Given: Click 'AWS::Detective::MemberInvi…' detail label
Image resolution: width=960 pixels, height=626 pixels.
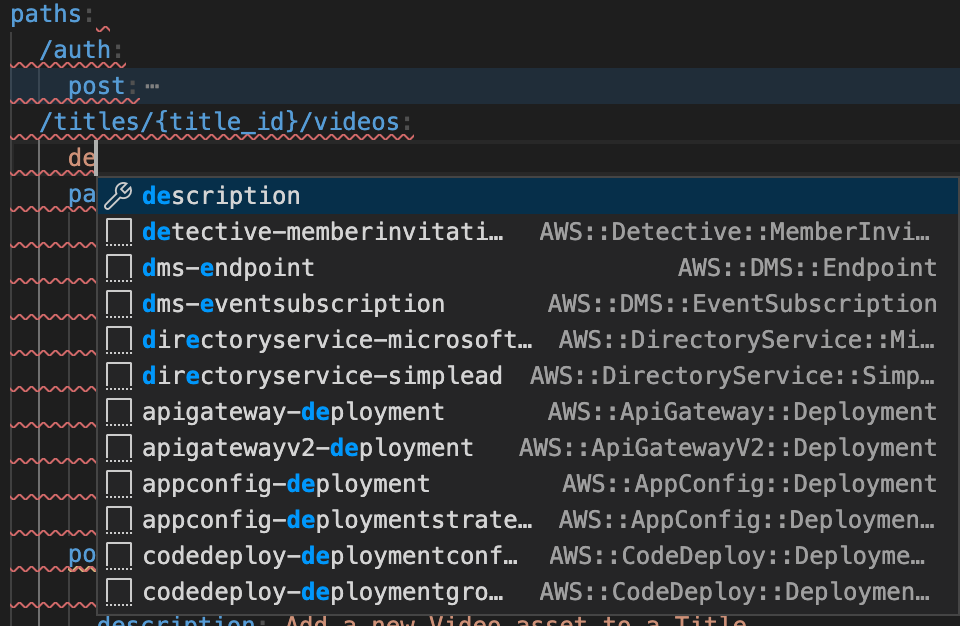Looking at the screenshot, I should tap(735, 232).
